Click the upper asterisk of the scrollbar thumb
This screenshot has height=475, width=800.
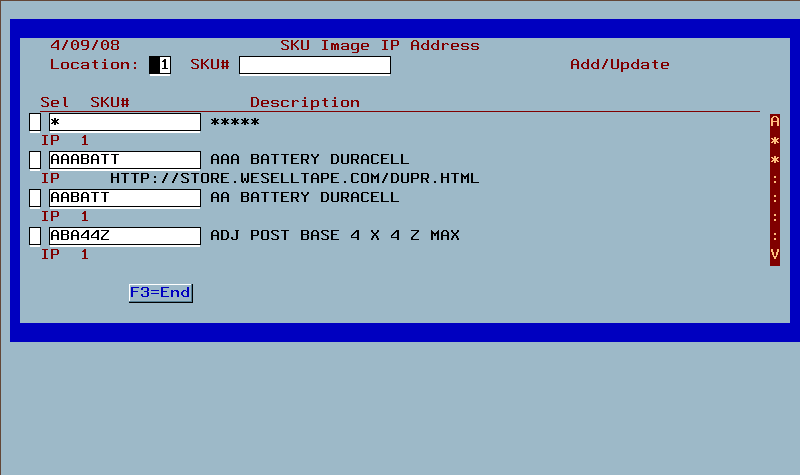[774, 141]
